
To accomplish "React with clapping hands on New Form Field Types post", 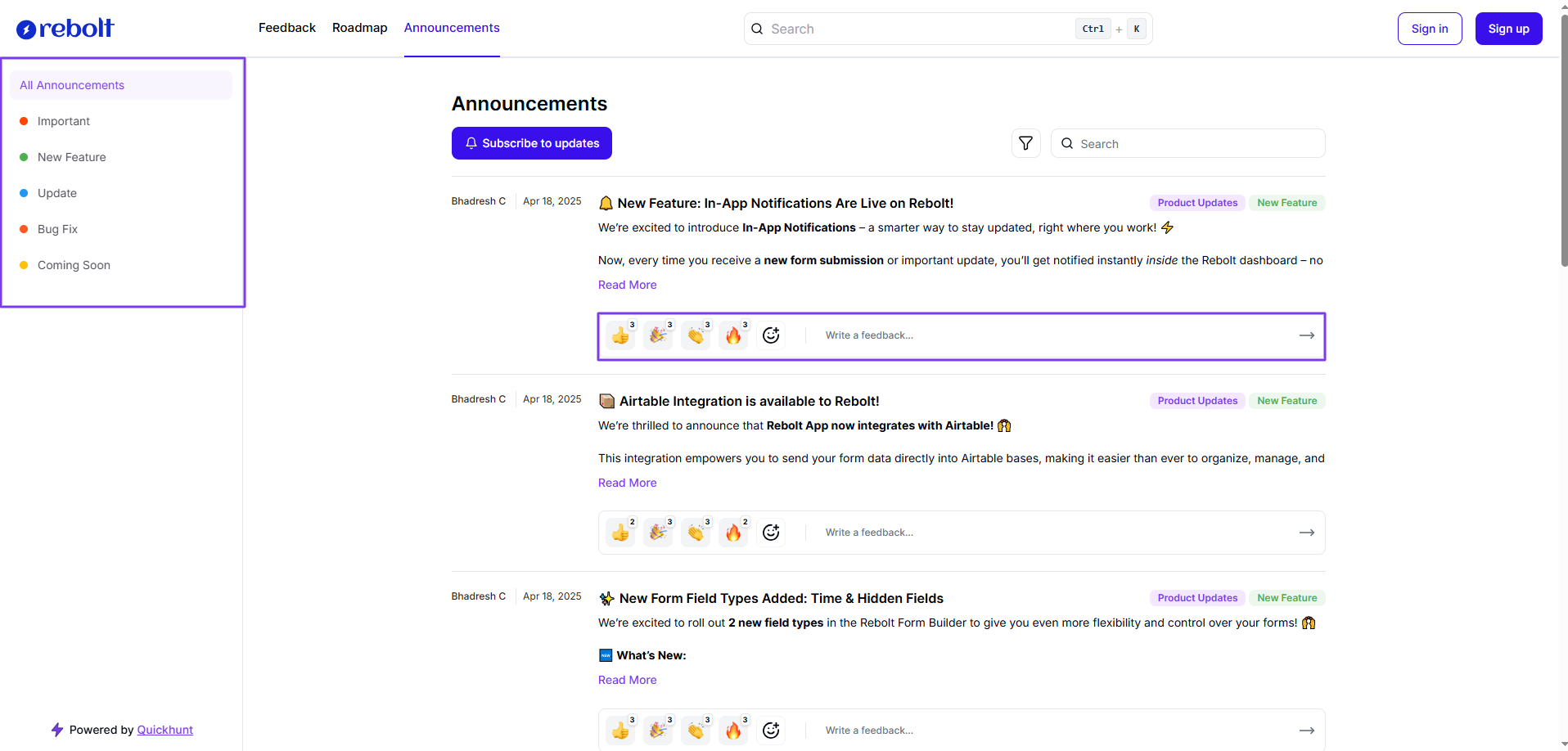I will pyautogui.click(x=696, y=730).
